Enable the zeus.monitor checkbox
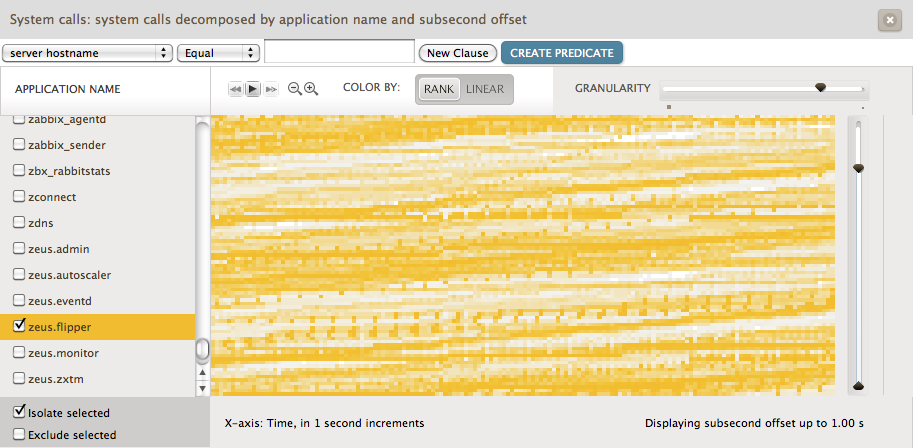Viewport: 913px width, 448px height. 19,352
